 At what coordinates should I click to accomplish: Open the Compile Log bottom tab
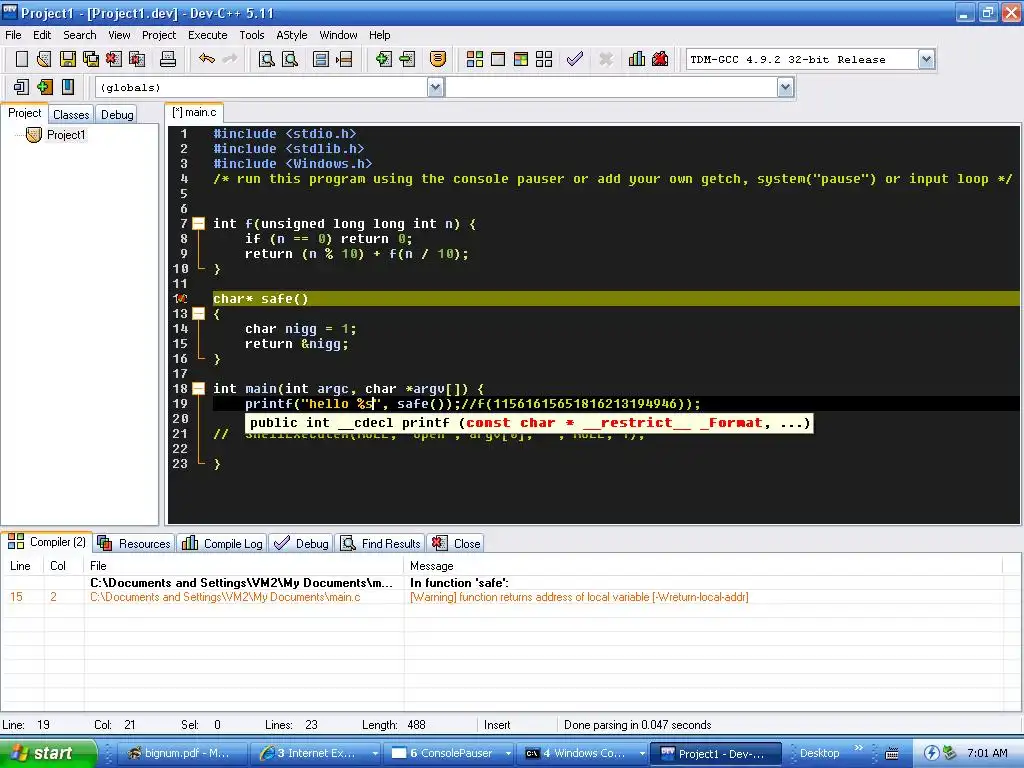point(222,543)
